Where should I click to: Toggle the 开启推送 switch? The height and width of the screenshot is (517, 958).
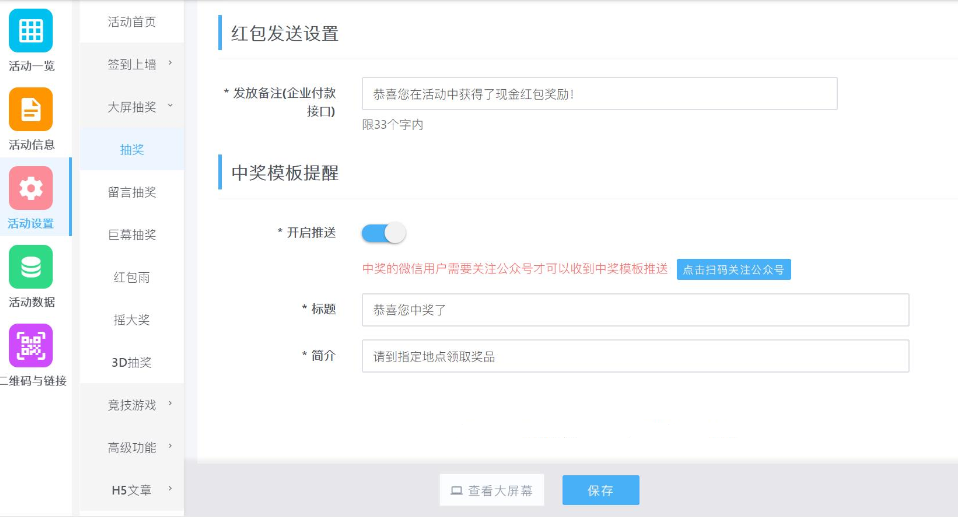pyautogui.click(x=384, y=233)
